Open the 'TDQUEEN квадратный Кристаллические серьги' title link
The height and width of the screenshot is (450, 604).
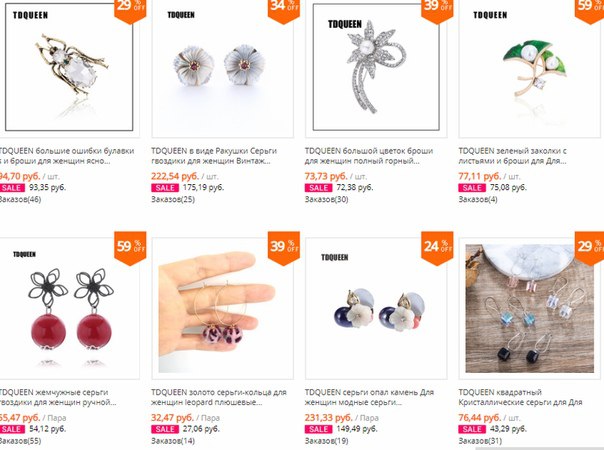(520, 397)
